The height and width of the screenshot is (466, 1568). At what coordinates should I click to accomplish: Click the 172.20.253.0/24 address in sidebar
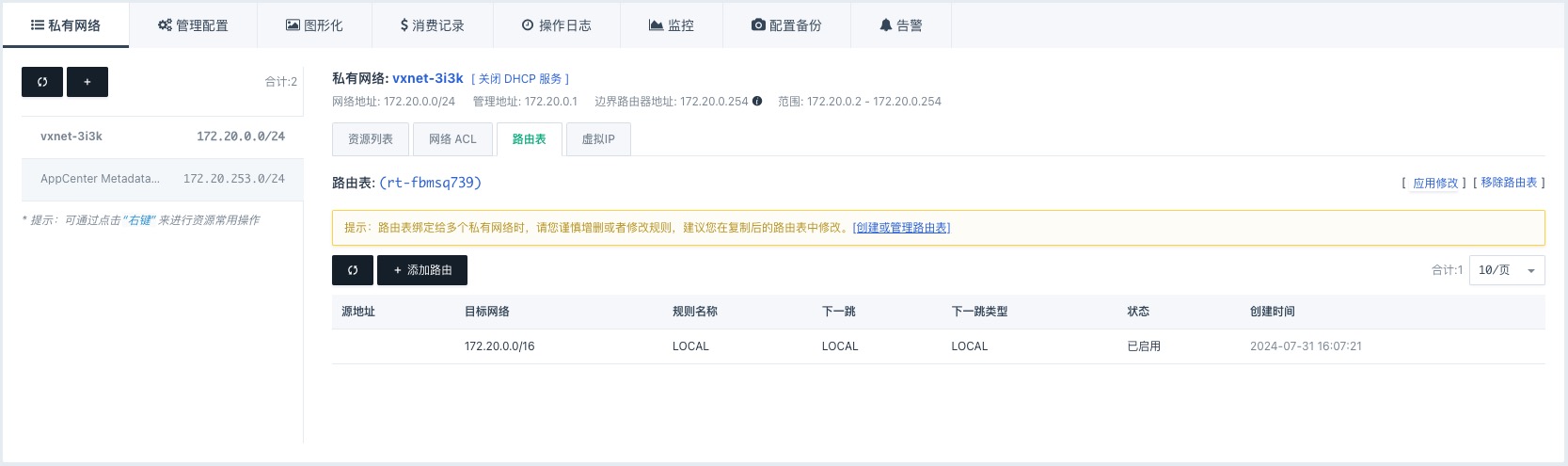[234, 179]
